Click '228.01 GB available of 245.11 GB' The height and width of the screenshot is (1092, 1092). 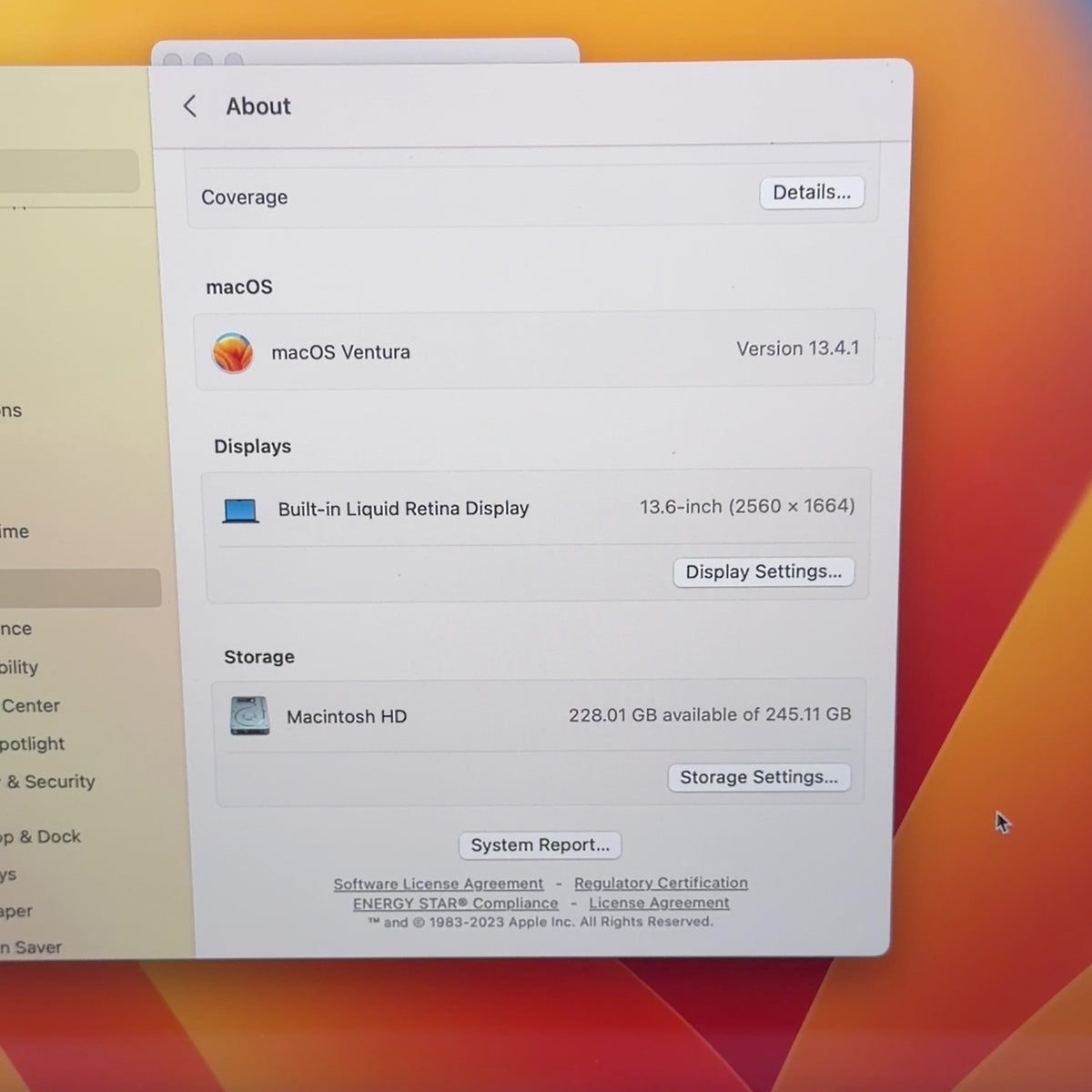710,715
